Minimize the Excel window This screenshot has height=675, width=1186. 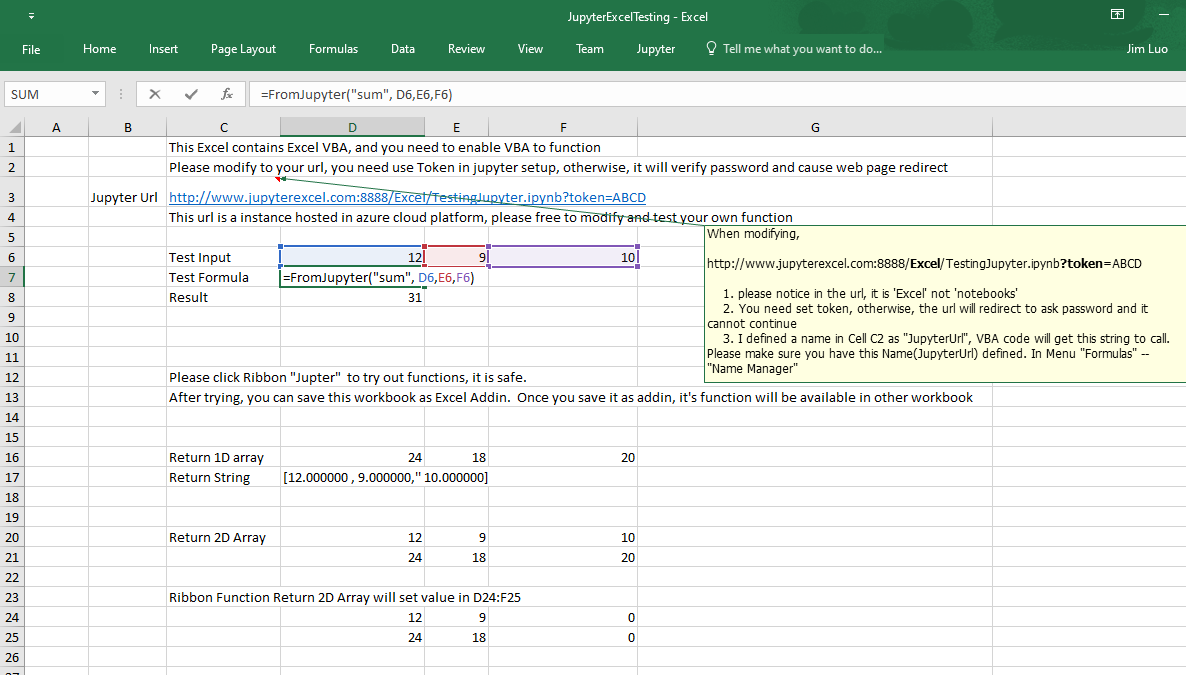coord(1165,15)
